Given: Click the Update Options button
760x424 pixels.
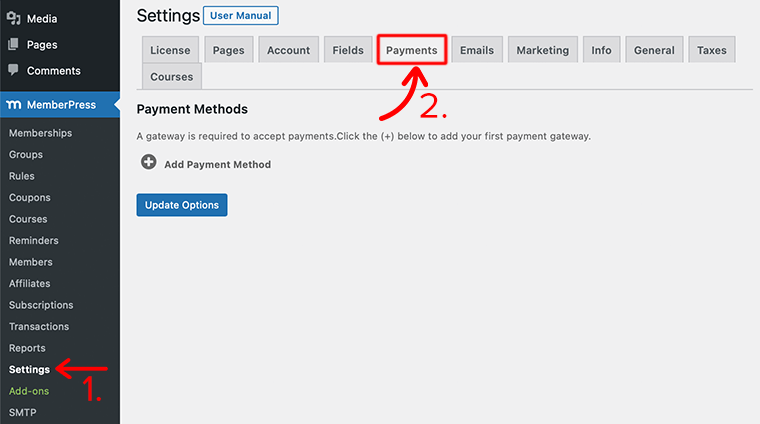Looking at the screenshot, I should (x=182, y=205).
